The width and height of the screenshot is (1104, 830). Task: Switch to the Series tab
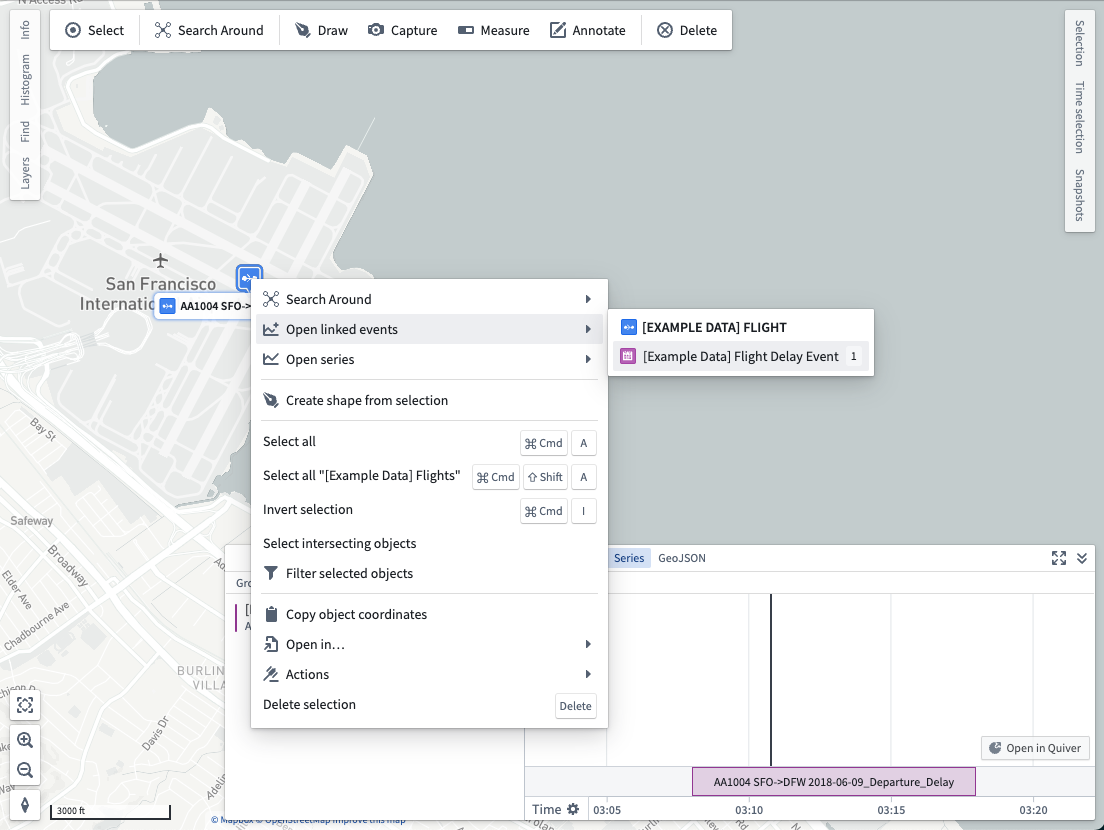pos(629,558)
